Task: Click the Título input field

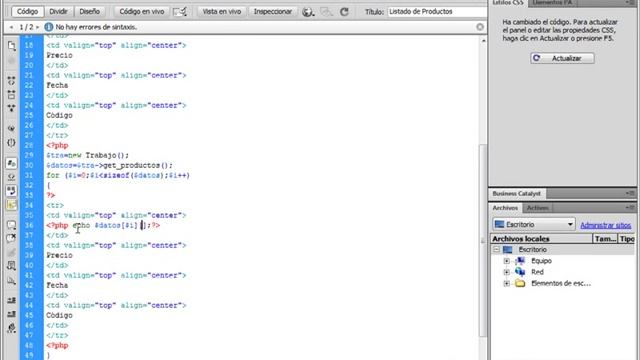Action: pyautogui.click(x=437, y=12)
